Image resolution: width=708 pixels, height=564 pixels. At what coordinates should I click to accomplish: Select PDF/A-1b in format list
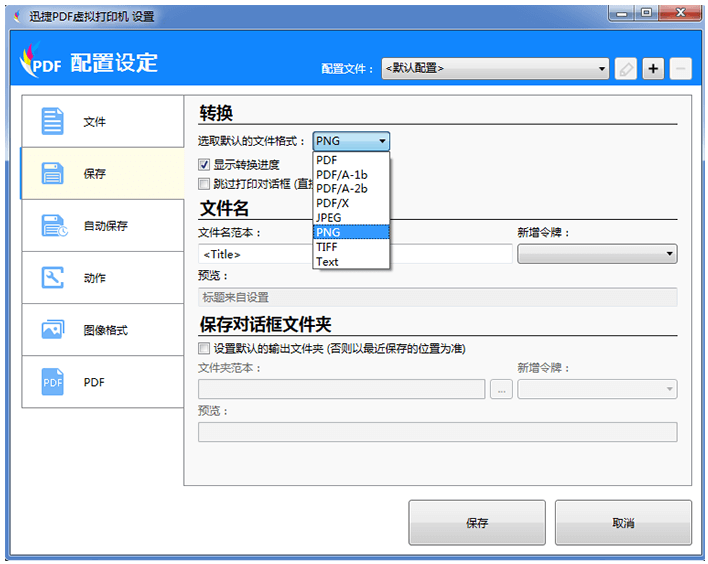tap(351, 174)
